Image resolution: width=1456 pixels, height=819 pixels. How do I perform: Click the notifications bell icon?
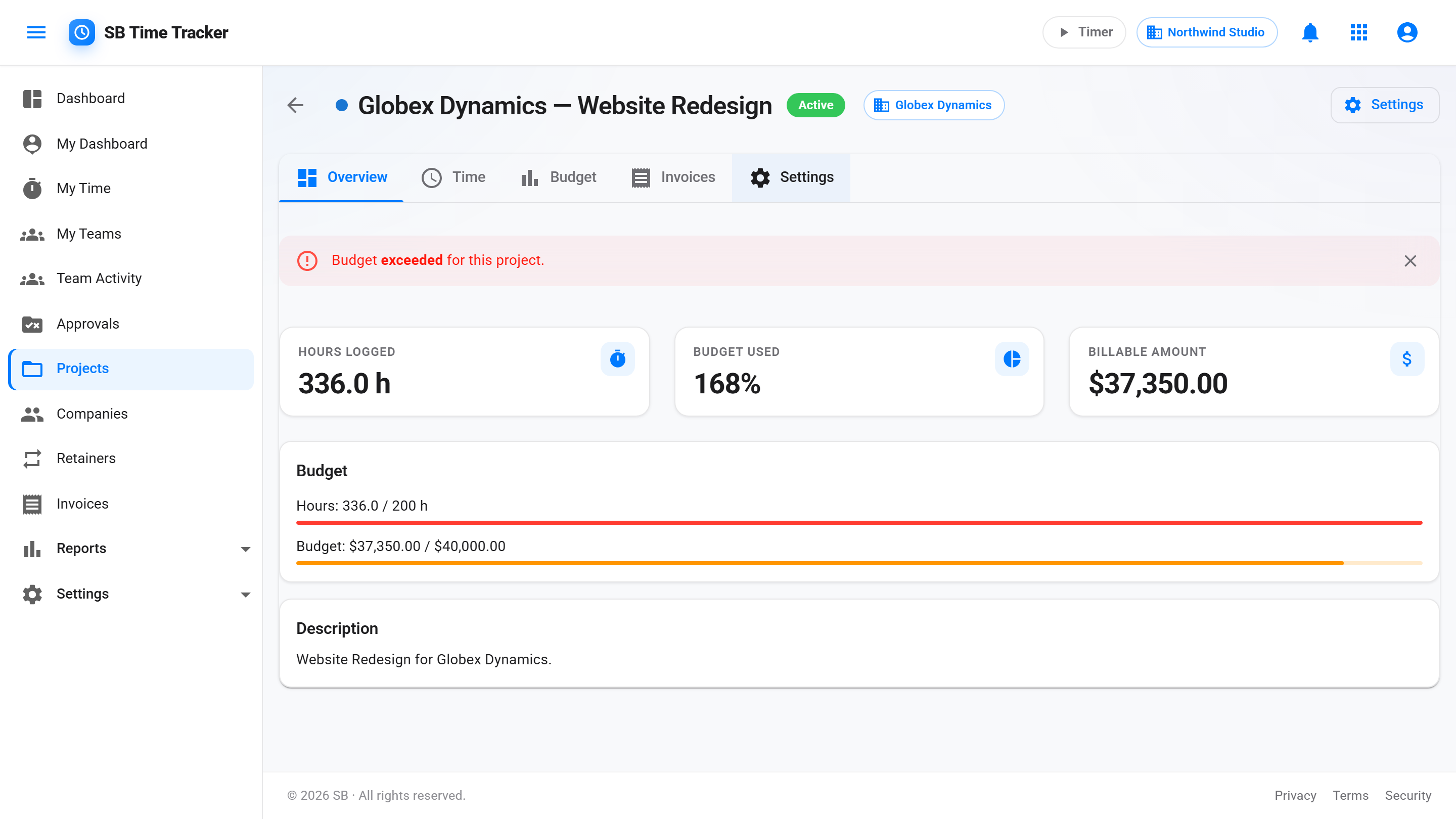[x=1309, y=32]
